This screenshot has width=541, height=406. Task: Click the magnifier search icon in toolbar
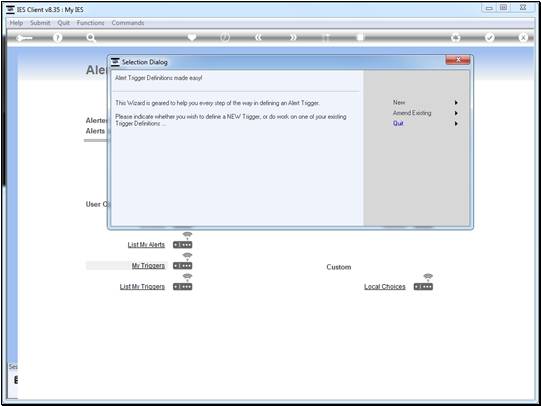coord(91,37)
